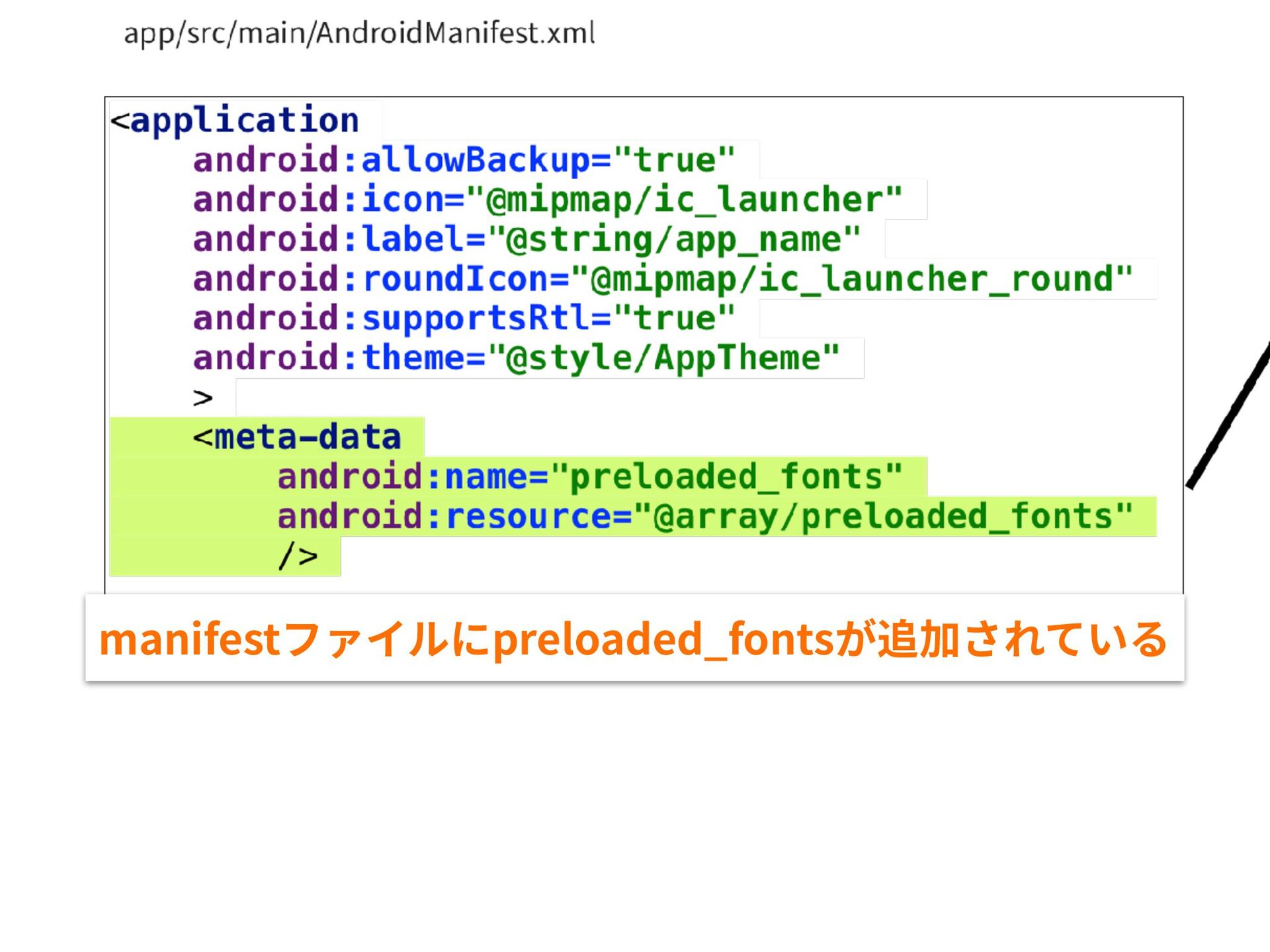Click the meta-data closing /> bracket
The image size is (1270, 952).
pyautogui.click(x=298, y=556)
